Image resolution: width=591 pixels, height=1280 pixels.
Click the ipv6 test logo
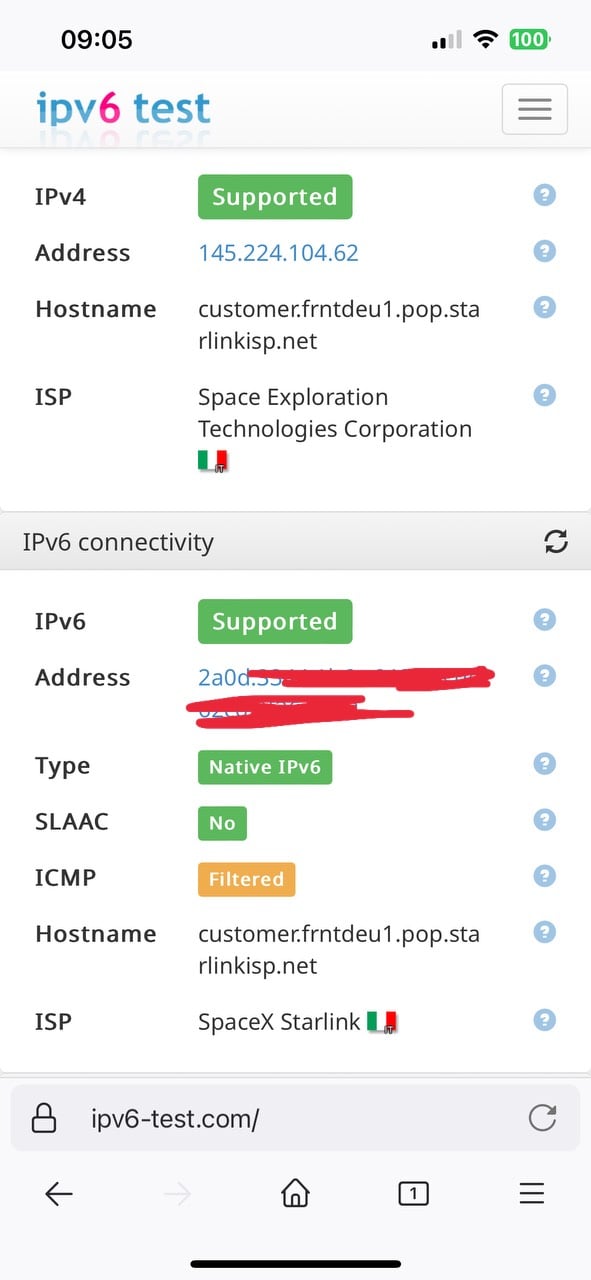pyautogui.click(x=123, y=108)
